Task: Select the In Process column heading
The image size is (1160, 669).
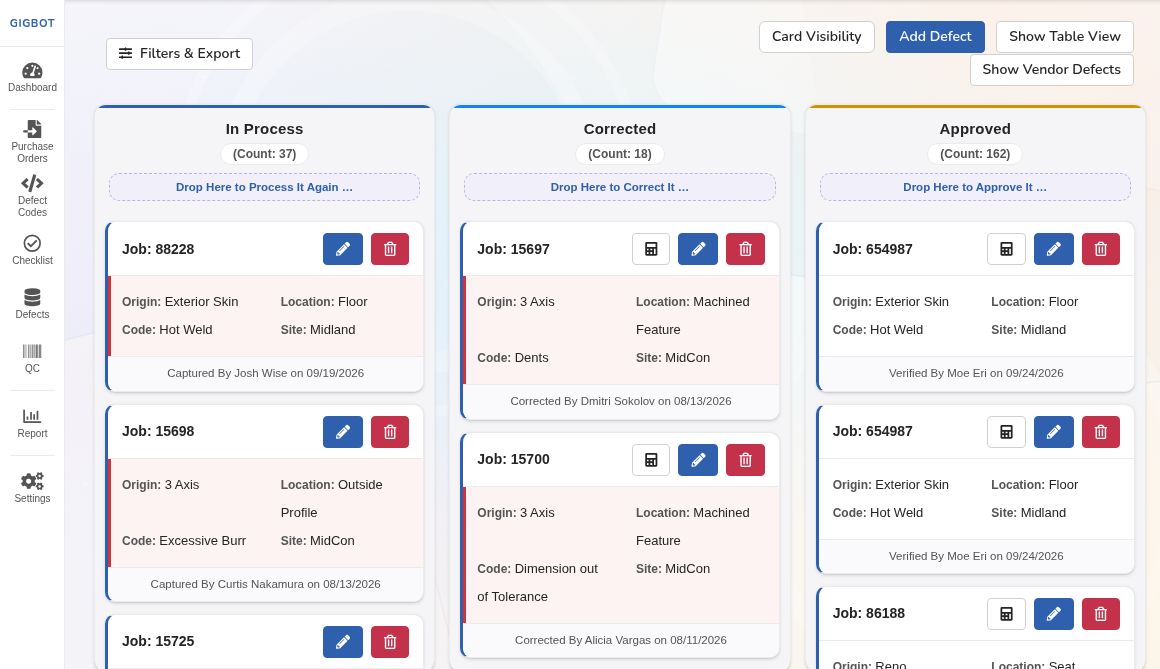Action: pyautogui.click(x=264, y=129)
